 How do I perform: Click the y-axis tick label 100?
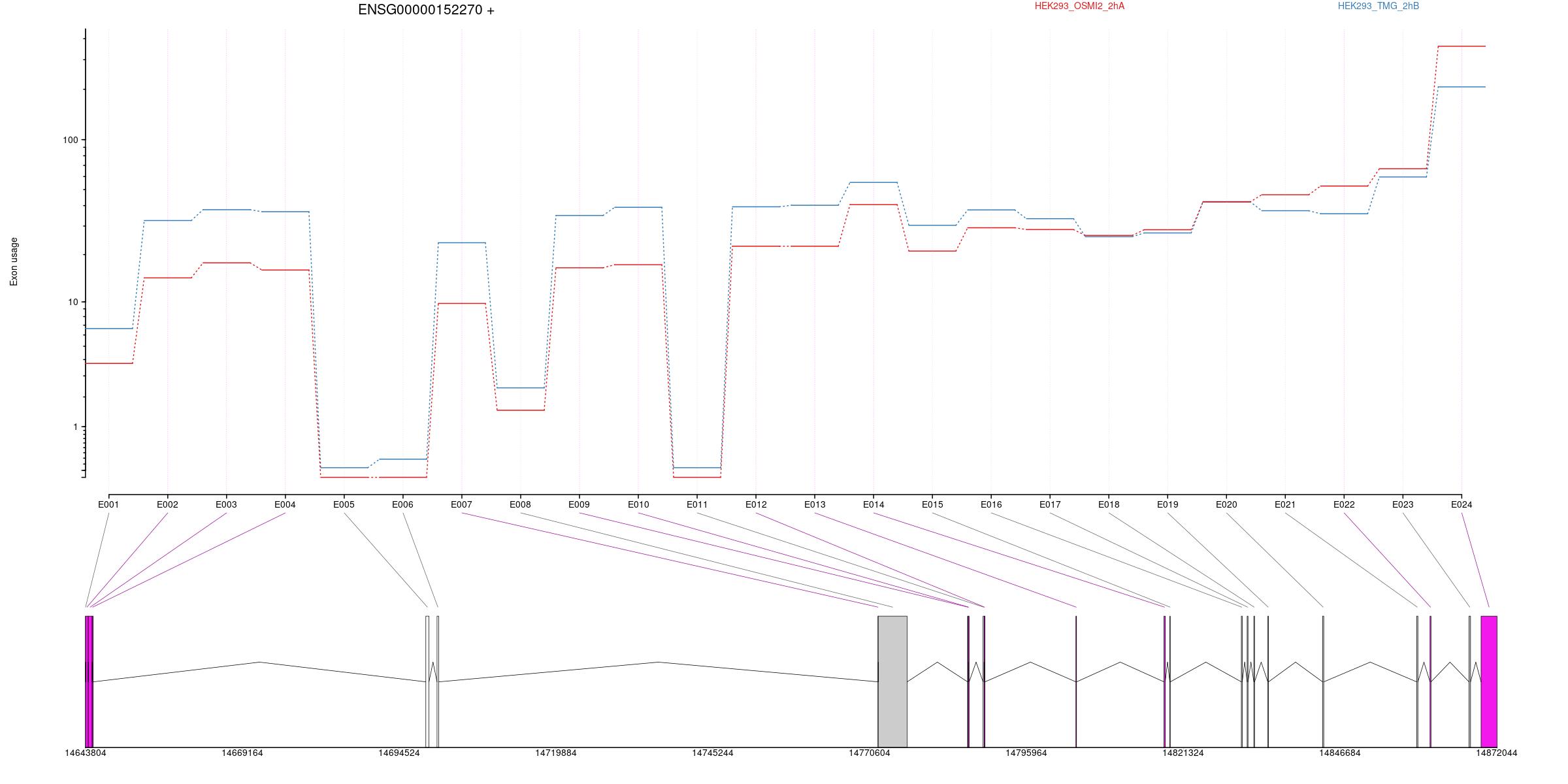click(70, 140)
